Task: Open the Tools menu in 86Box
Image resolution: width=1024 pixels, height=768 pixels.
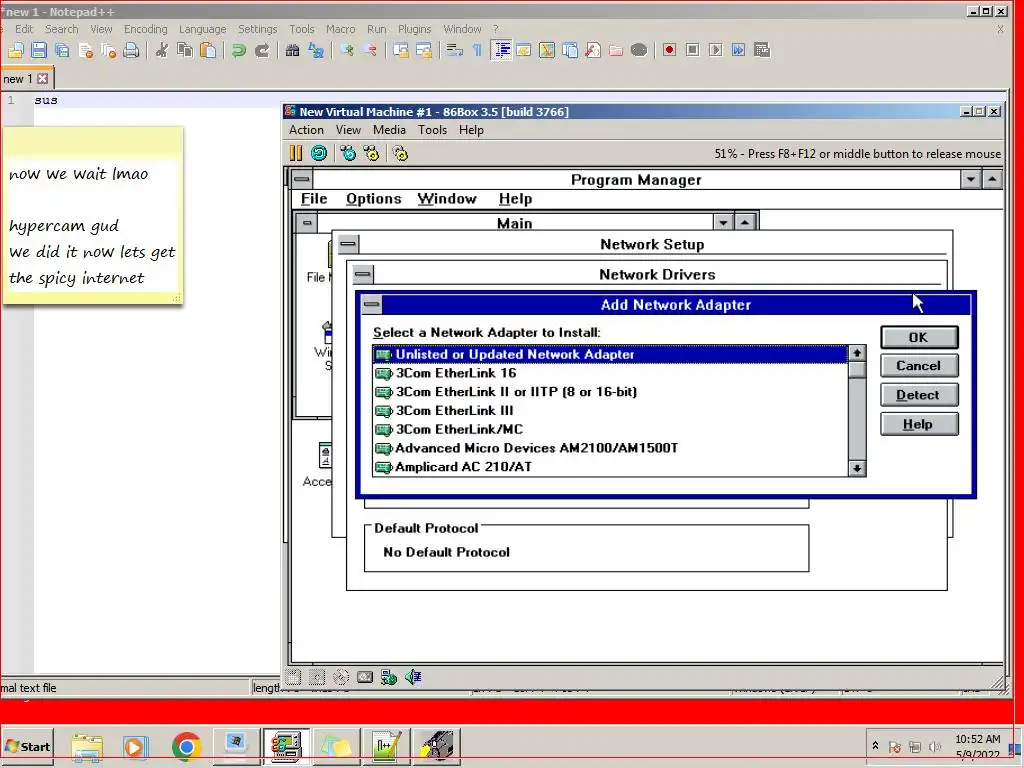Action: [x=432, y=130]
